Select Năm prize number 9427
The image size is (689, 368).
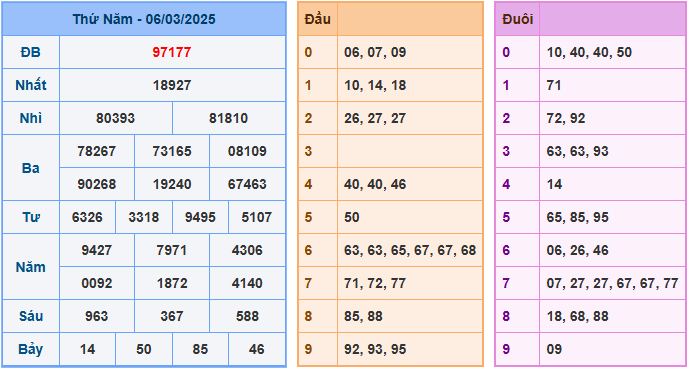[x=97, y=250]
